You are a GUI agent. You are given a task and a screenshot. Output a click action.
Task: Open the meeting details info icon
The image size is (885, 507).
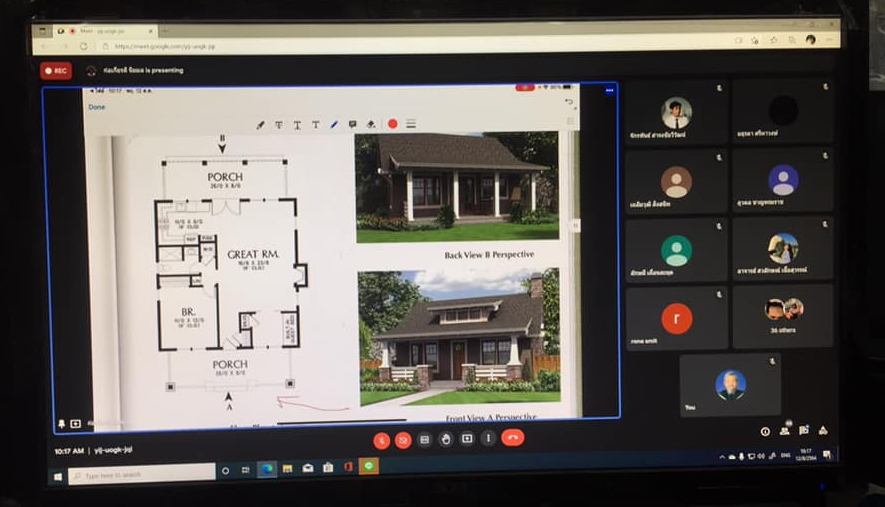point(765,432)
